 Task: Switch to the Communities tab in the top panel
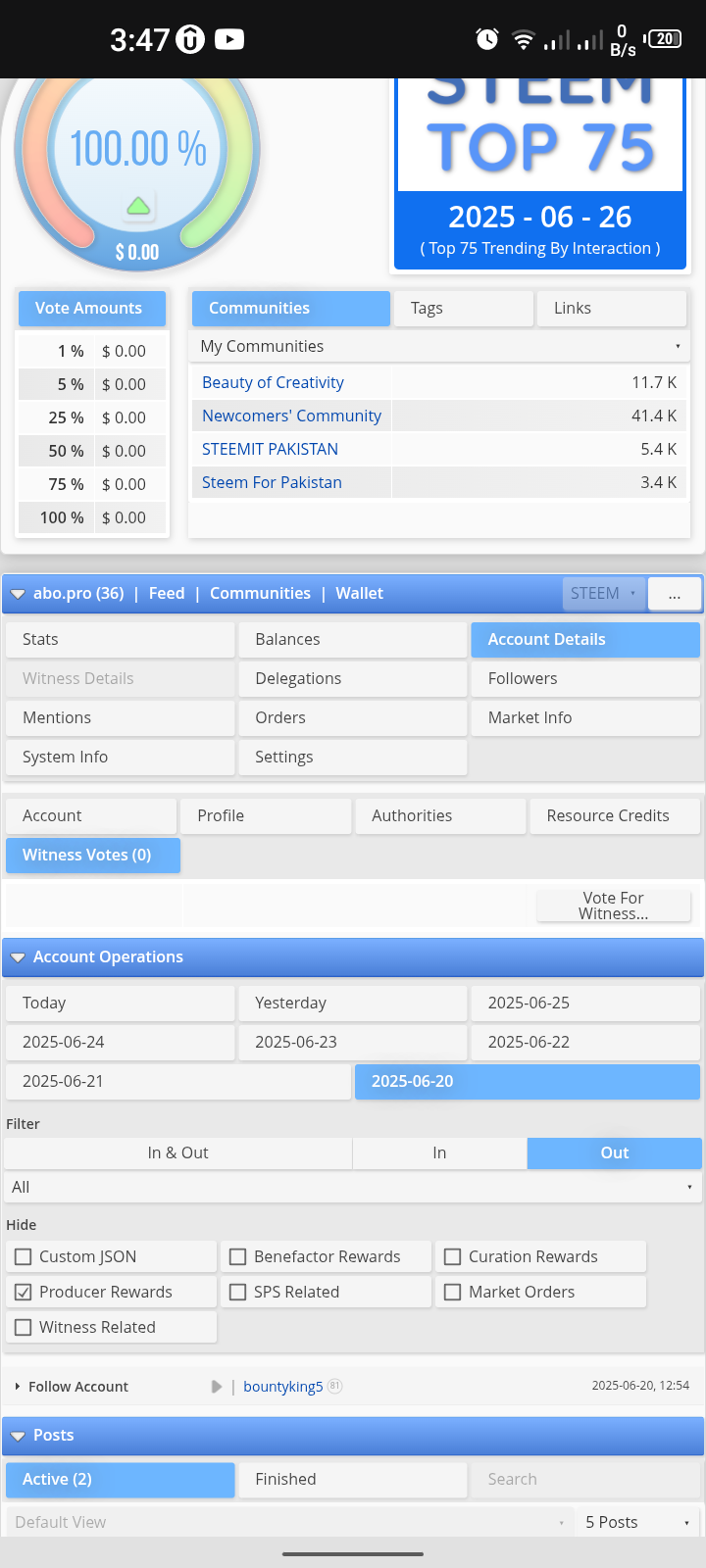(290, 308)
